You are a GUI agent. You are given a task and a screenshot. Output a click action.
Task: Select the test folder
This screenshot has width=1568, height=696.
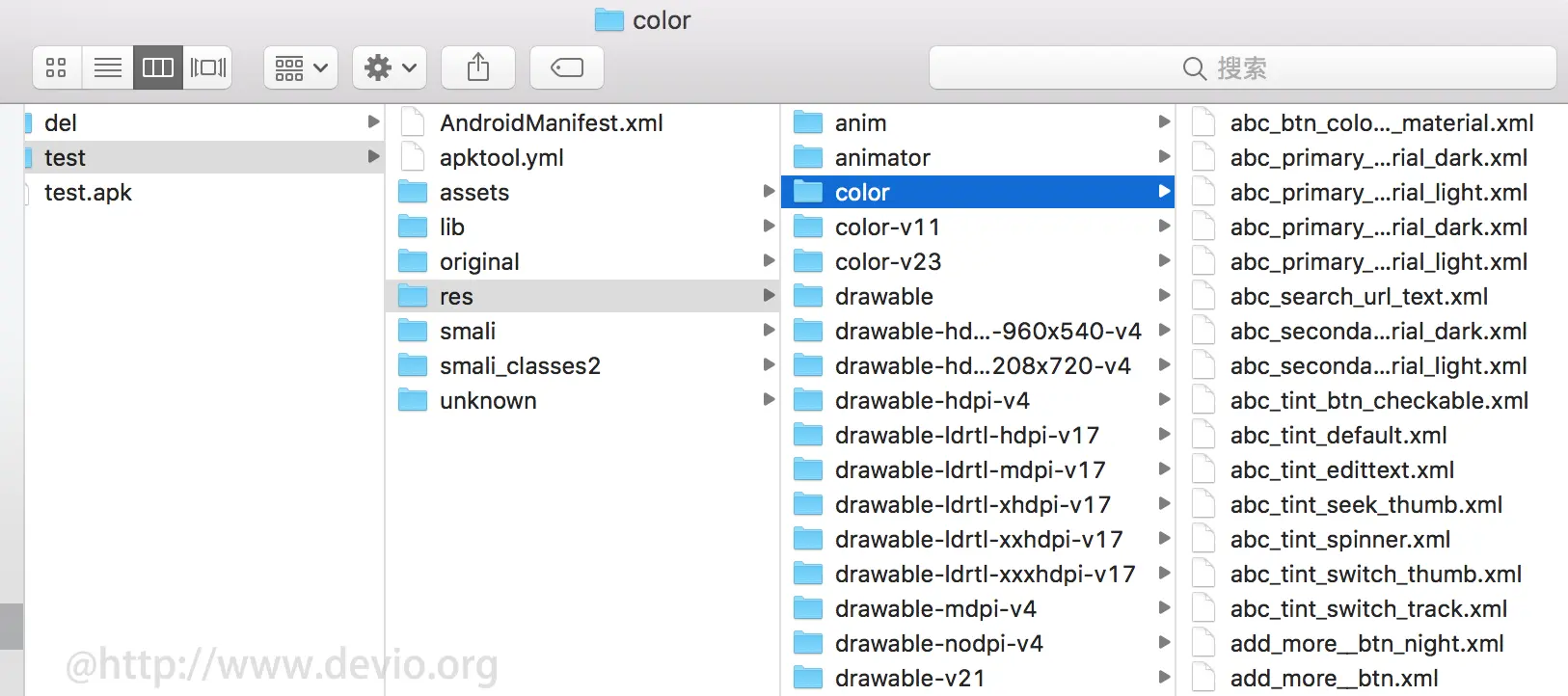pos(204,157)
